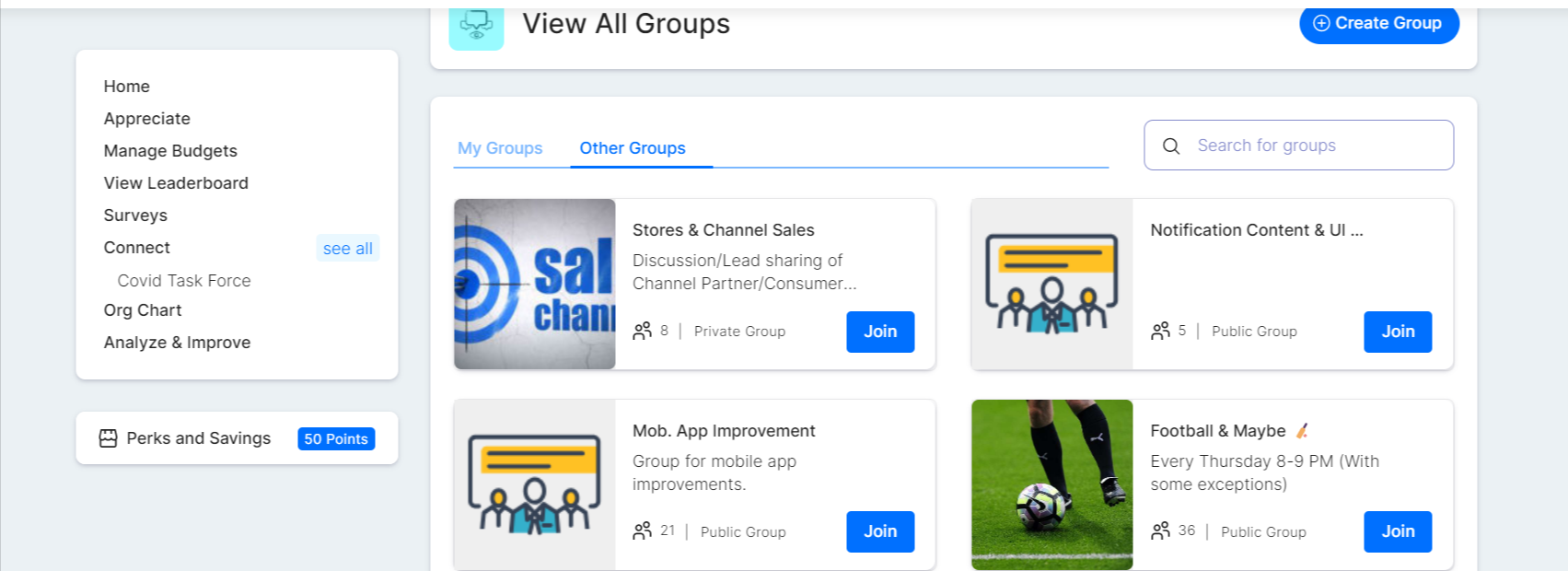Open the Football & Maybe soccer thumbnail

click(1052, 484)
